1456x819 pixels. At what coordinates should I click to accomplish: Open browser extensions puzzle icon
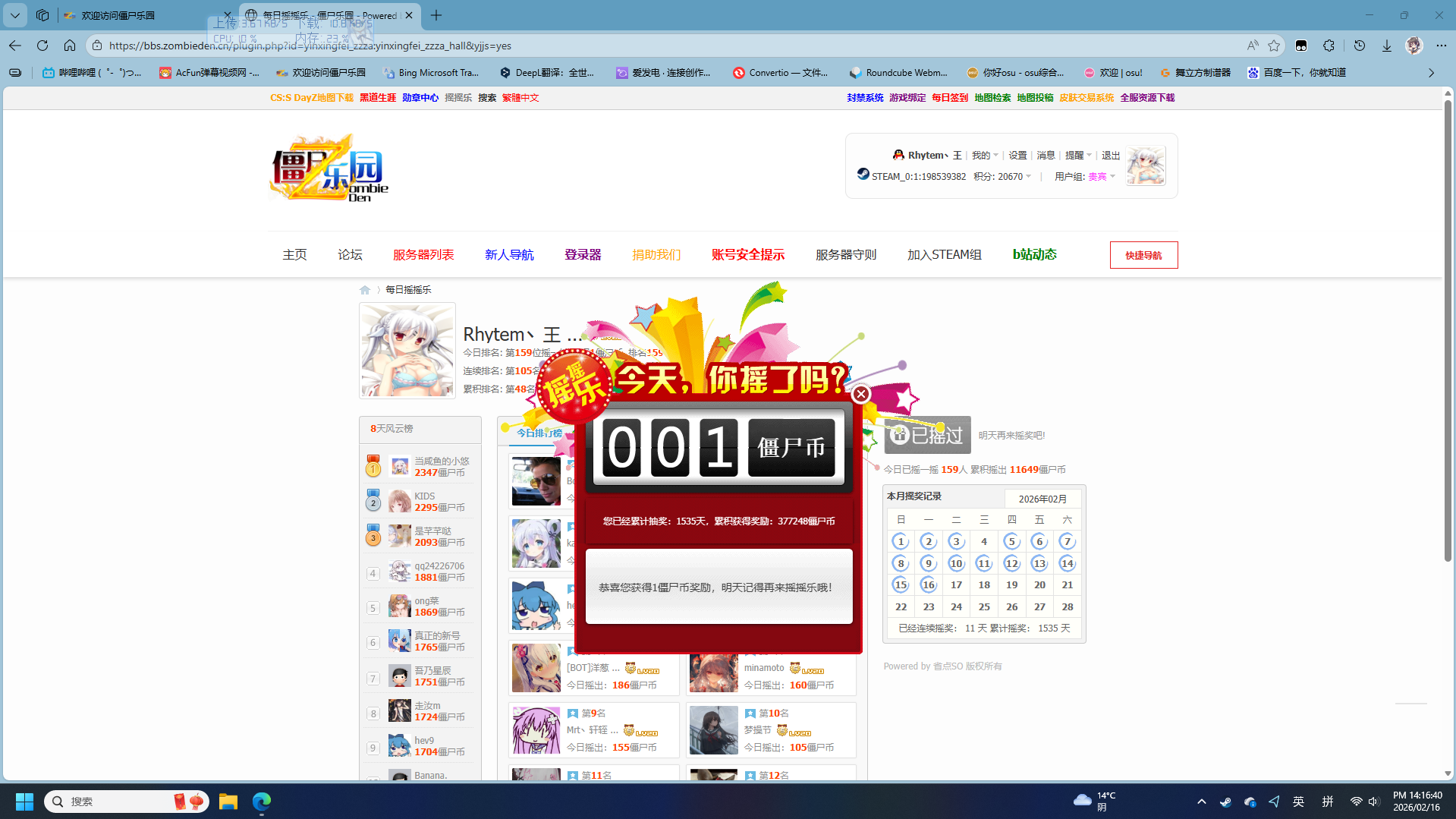[x=1329, y=46]
